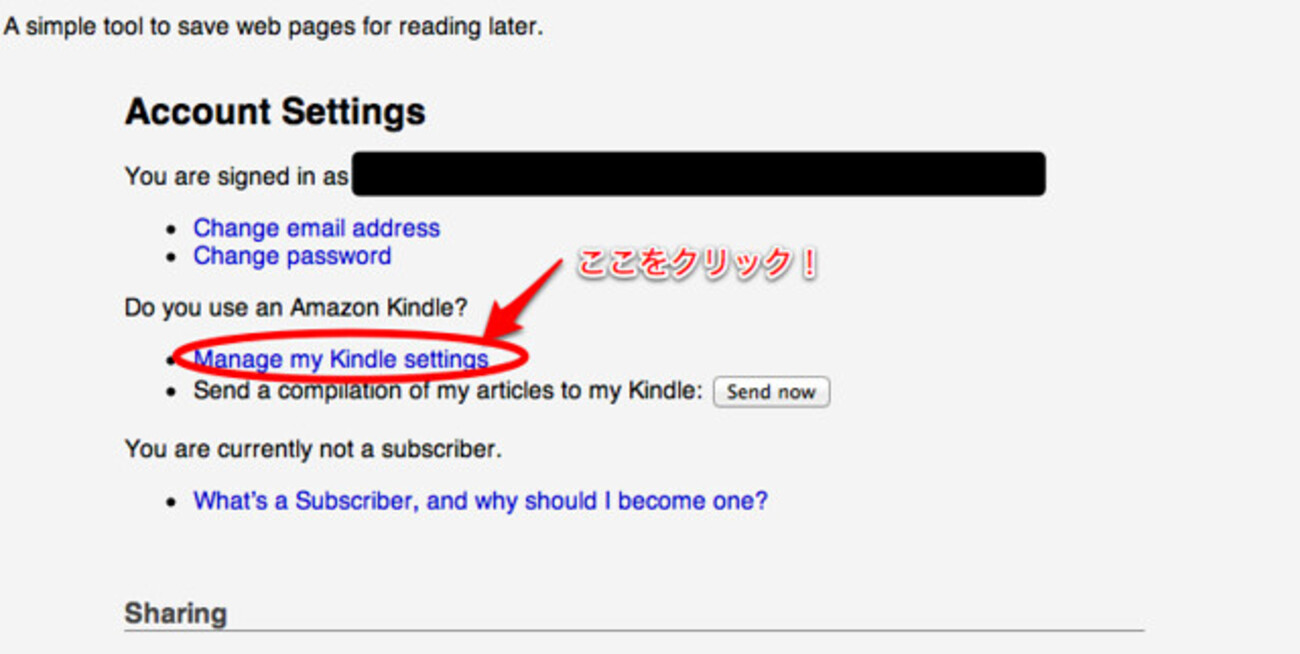Screen dimensions: 1300x654
Task: Click Send a compilation of my articles text
Action: click(449, 391)
